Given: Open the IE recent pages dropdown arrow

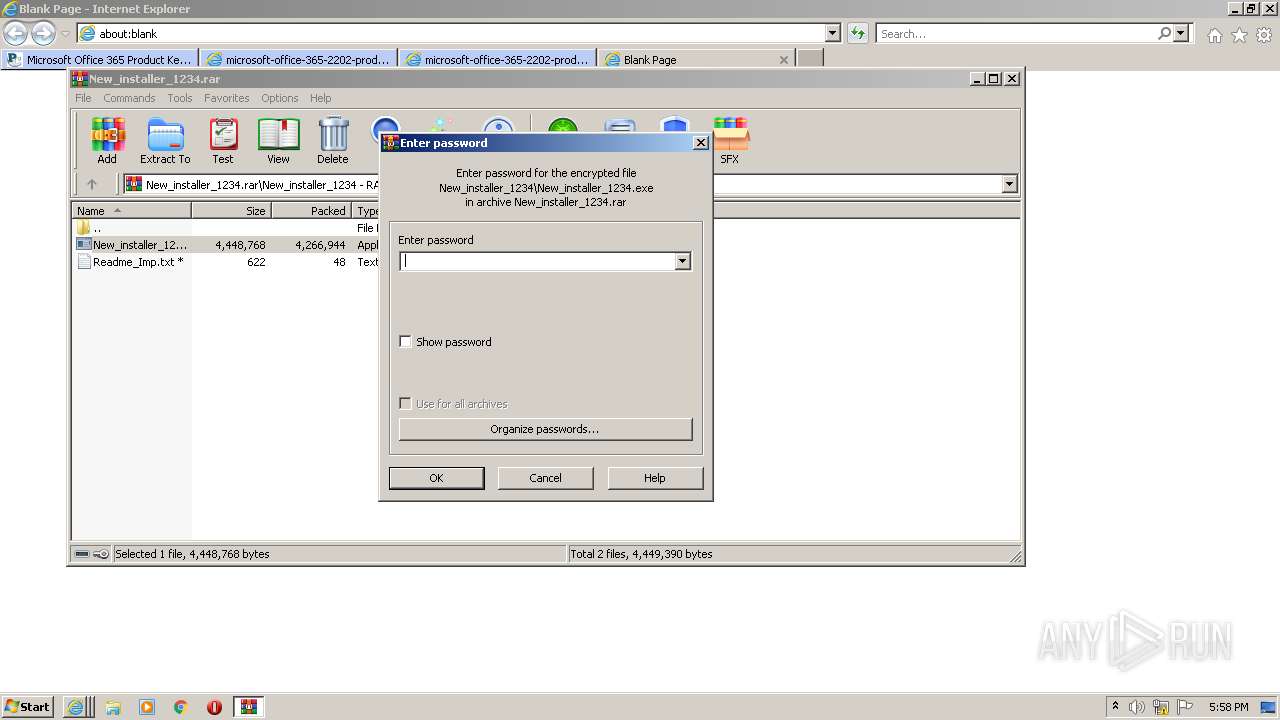Looking at the screenshot, I should (65, 34).
